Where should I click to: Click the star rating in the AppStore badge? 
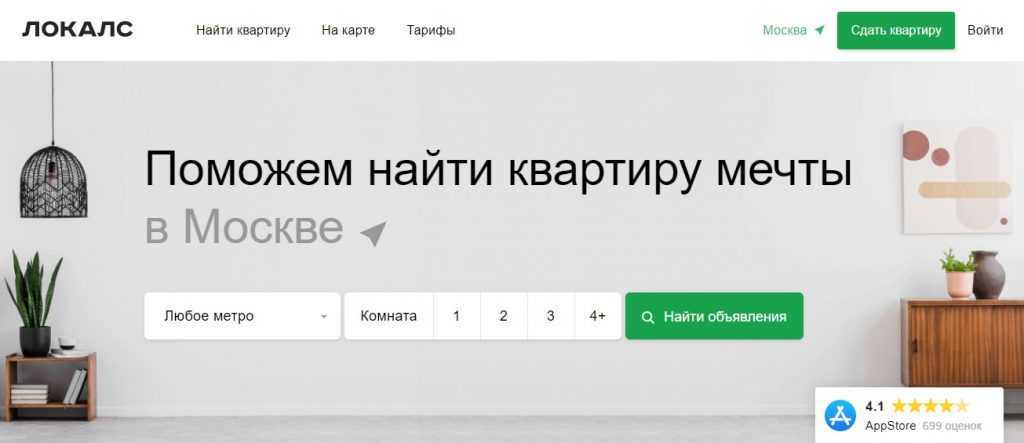[929, 406]
